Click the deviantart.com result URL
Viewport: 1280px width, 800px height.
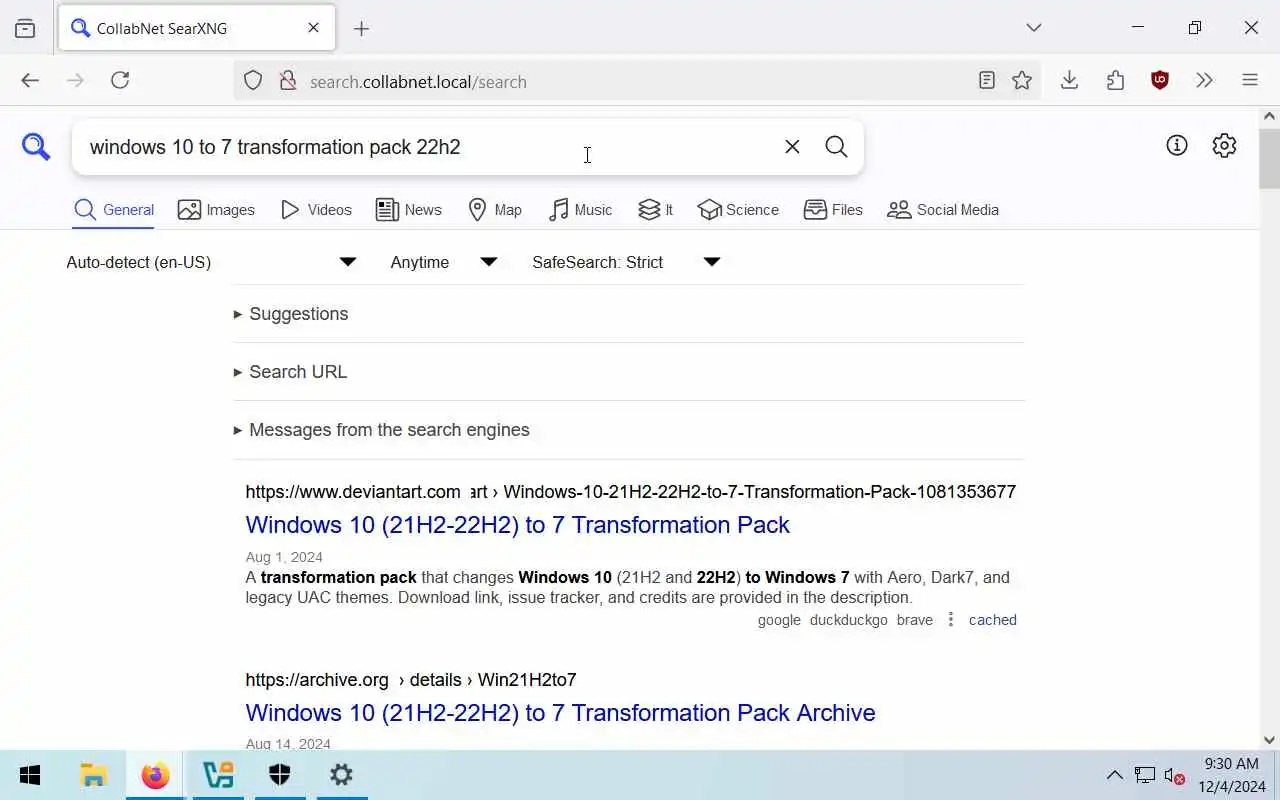click(630, 492)
